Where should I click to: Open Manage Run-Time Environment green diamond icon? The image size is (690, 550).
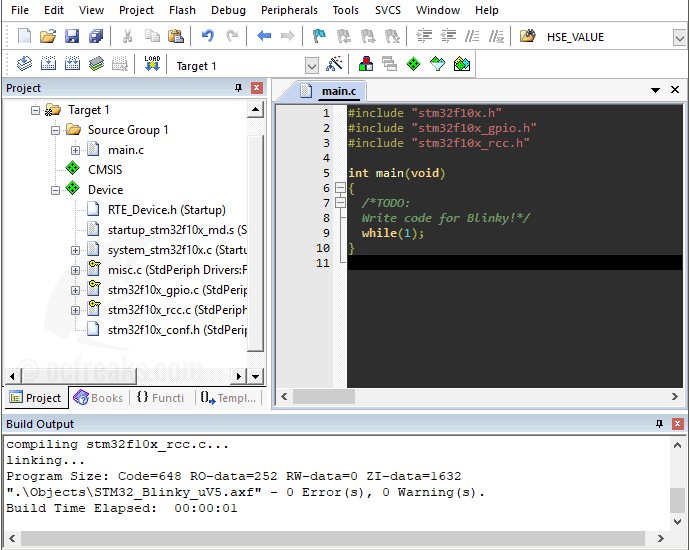[413, 65]
